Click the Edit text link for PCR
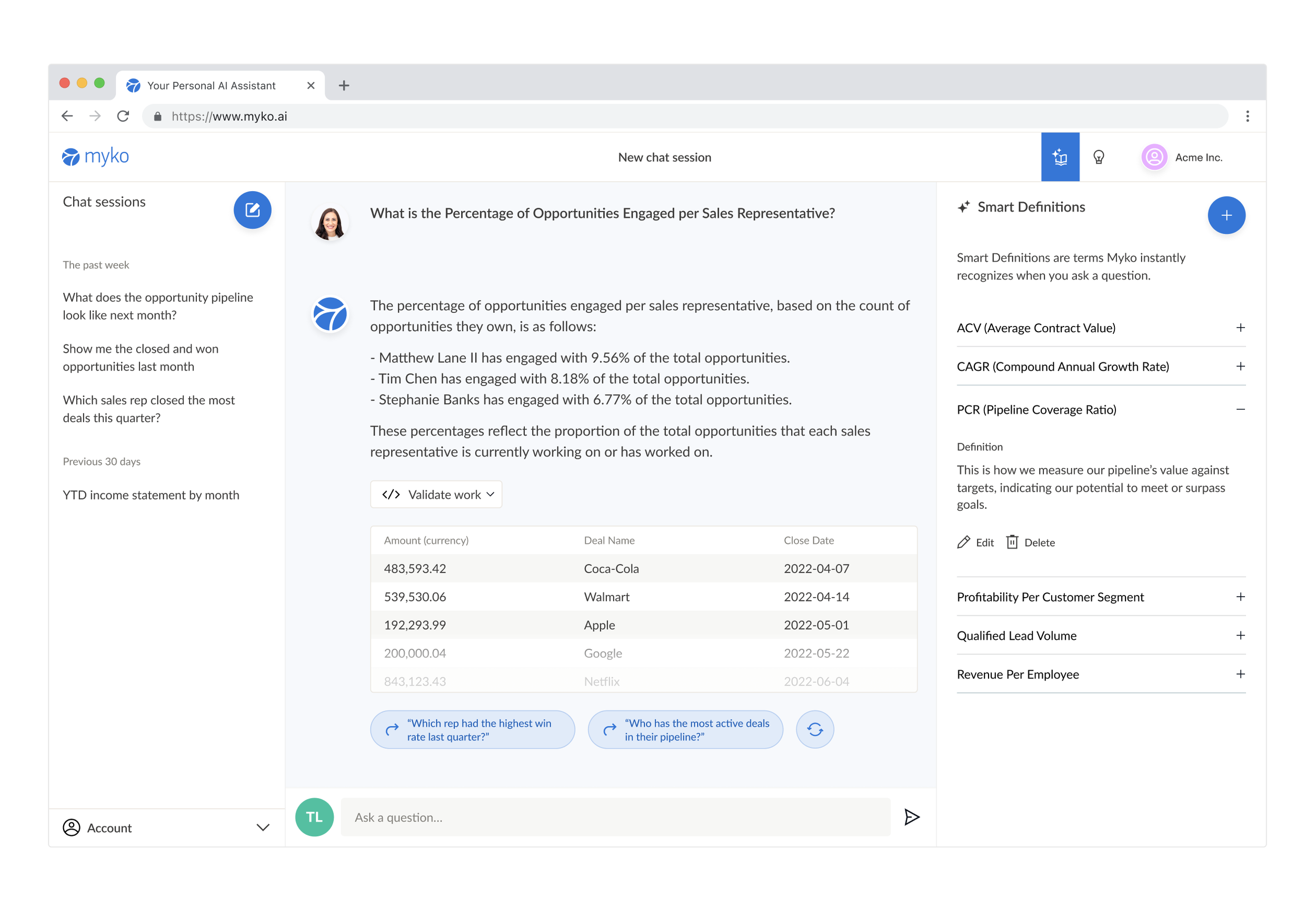 (x=984, y=543)
